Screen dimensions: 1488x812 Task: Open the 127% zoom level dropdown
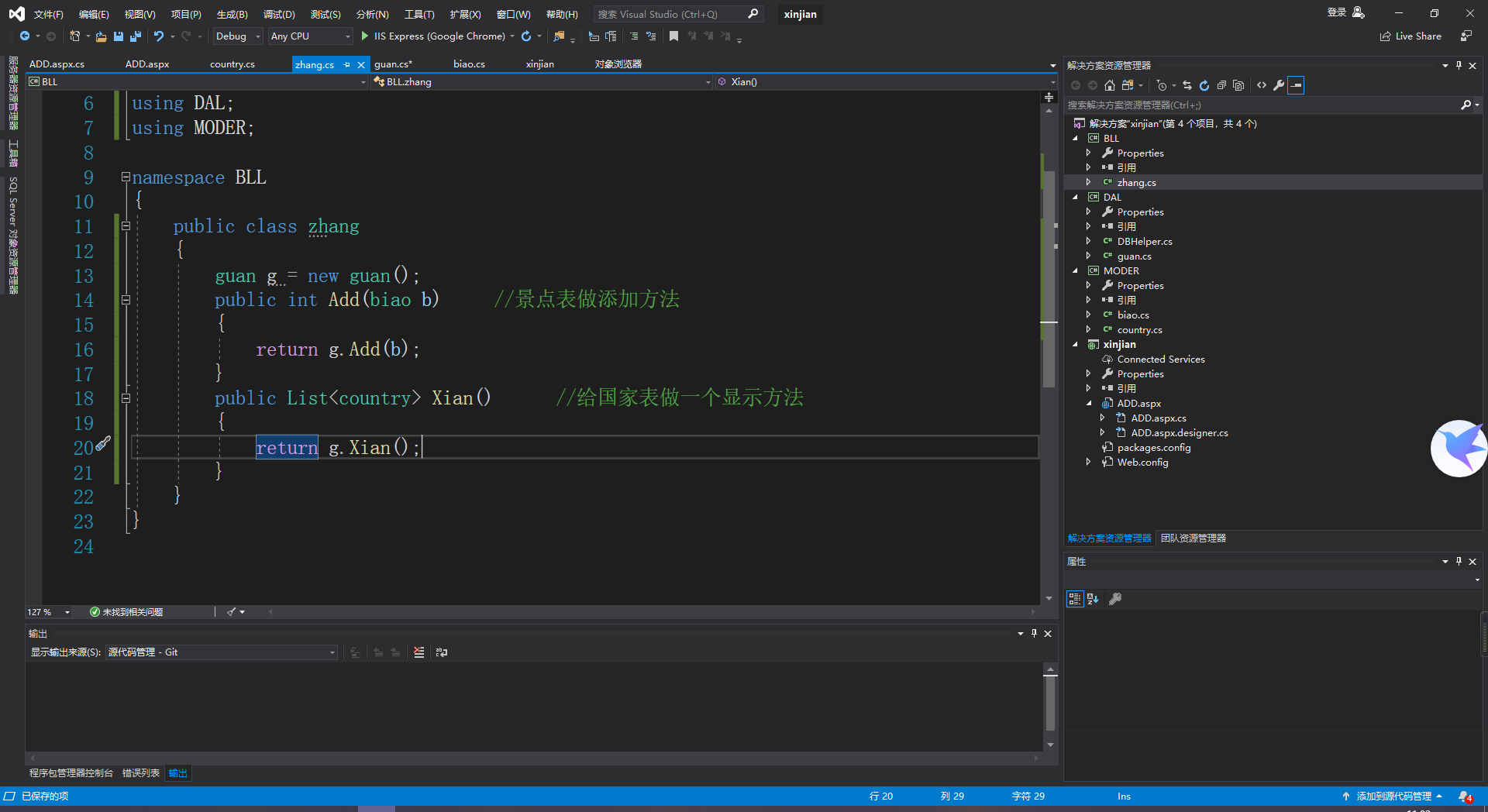click(x=49, y=612)
